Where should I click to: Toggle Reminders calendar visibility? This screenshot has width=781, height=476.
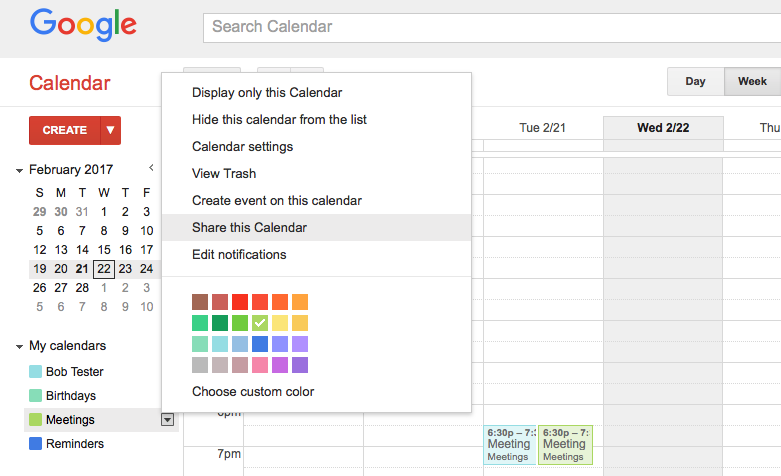point(35,443)
